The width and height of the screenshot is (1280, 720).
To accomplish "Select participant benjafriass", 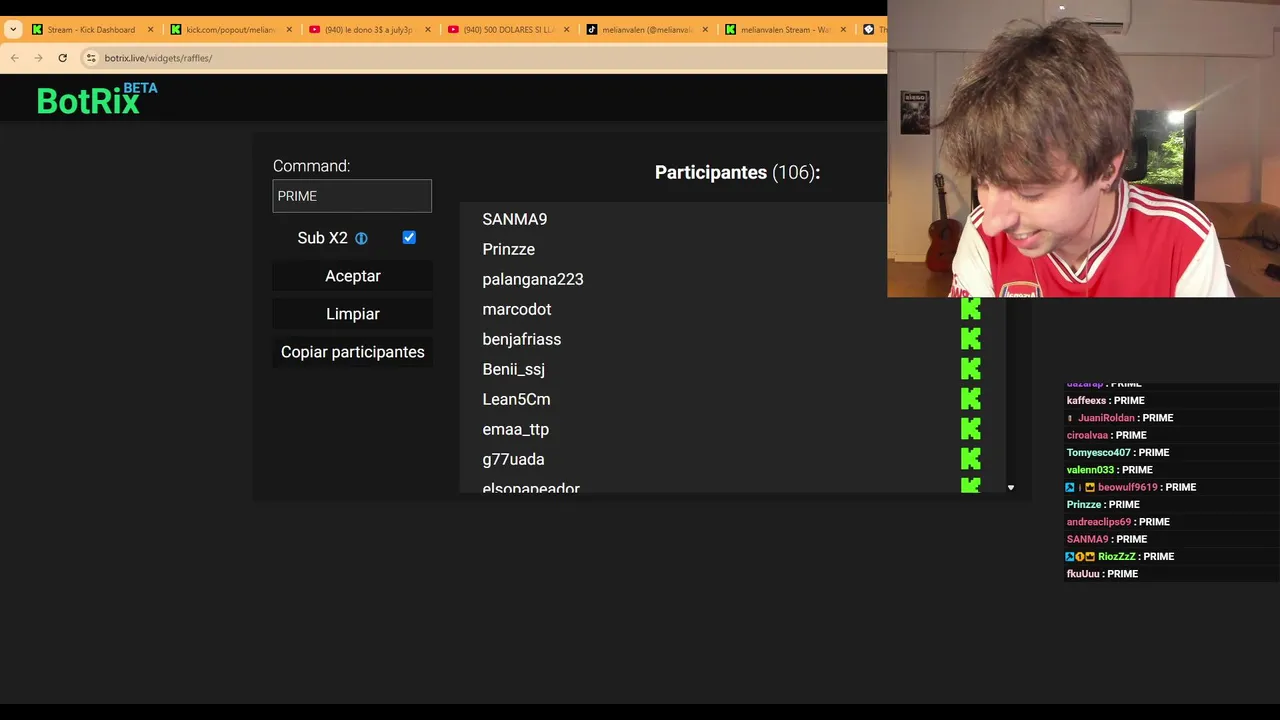I will pos(522,339).
